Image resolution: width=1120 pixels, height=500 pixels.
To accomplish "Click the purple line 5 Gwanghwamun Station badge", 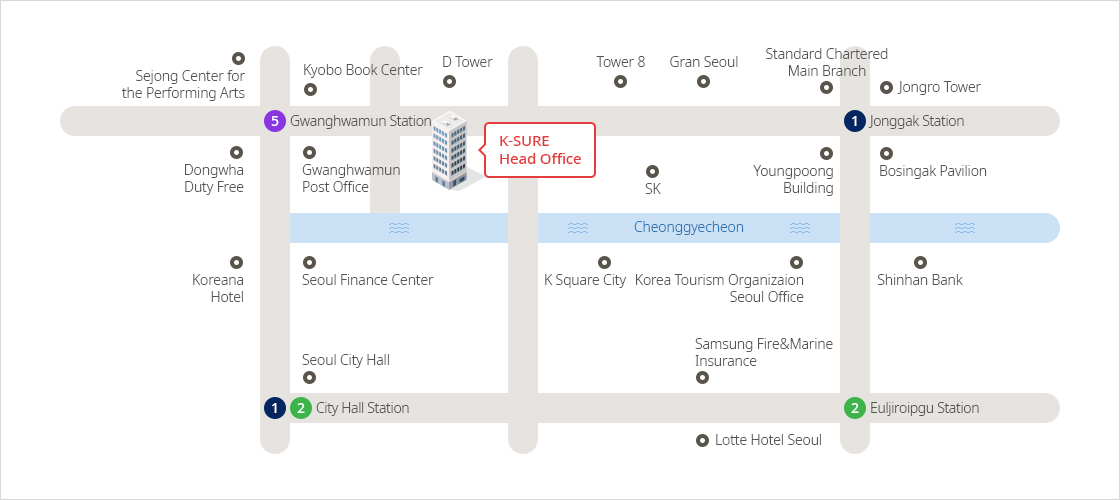I will [x=274, y=121].
